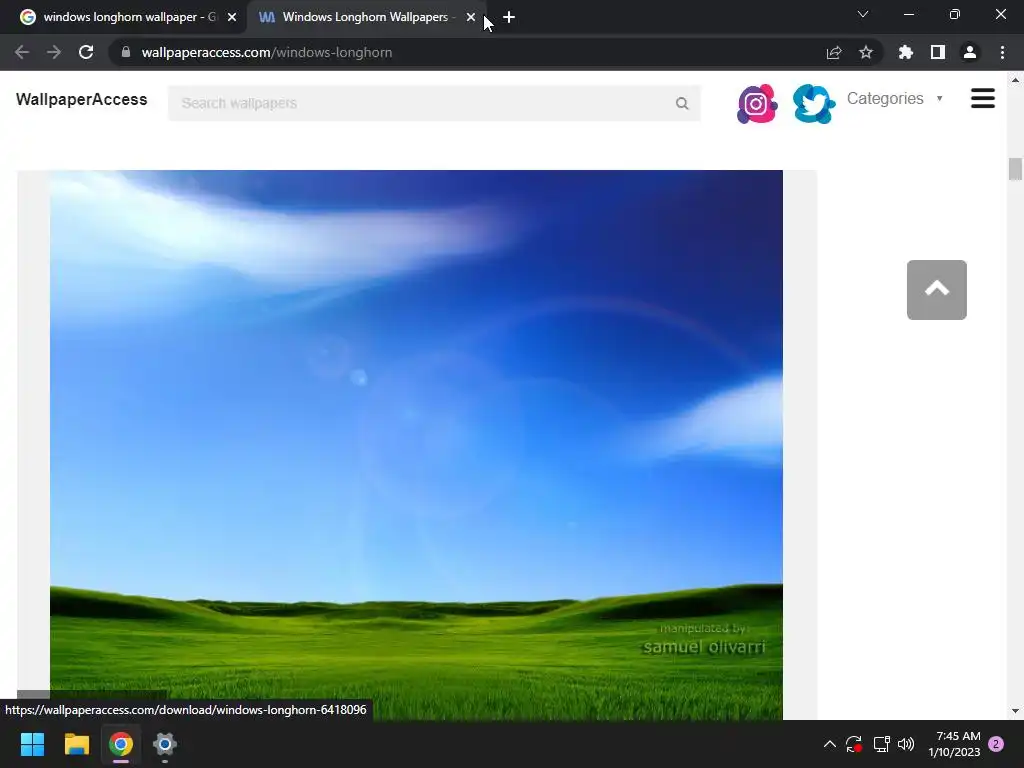
Task: Open Chrome's three-dot menu
Action: point(1002,52)
